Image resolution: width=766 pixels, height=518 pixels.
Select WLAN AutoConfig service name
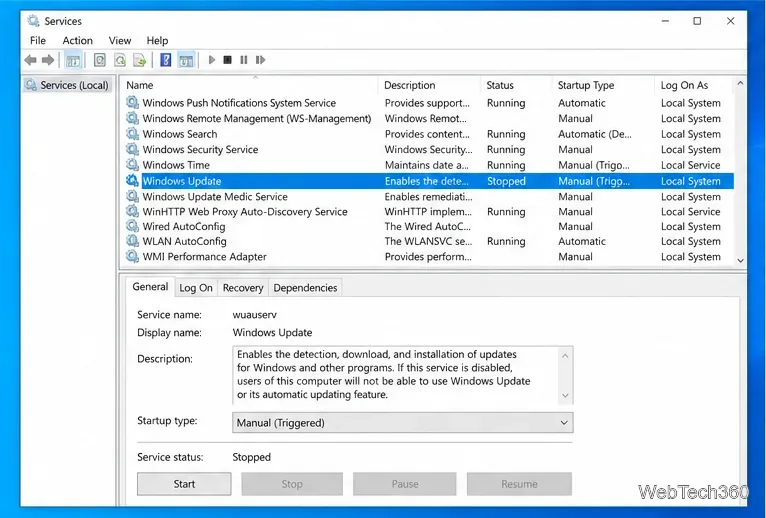pos(184,241)
